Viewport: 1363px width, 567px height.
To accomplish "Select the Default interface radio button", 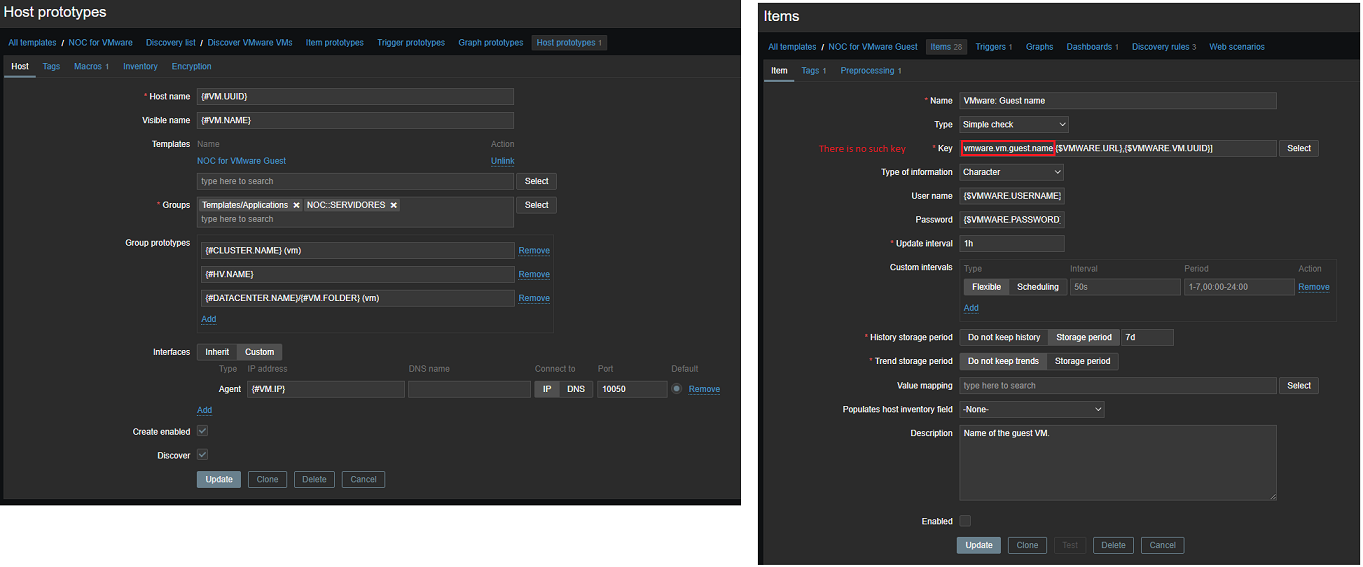I will coord(677,389).
